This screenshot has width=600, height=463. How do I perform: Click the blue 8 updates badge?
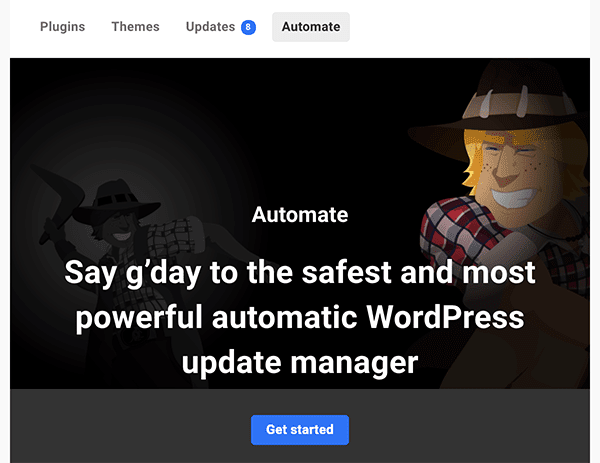coord(248,27)
